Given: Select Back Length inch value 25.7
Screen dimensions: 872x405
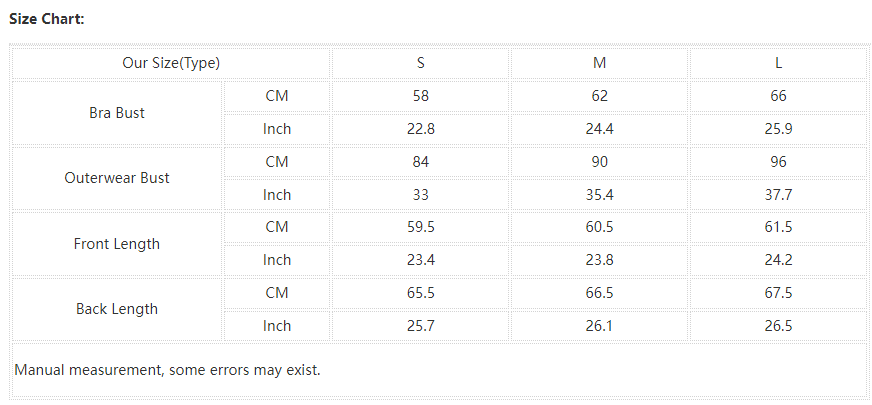Looking at the screenshot, I should pyautogui.click(x=420, y=326).
